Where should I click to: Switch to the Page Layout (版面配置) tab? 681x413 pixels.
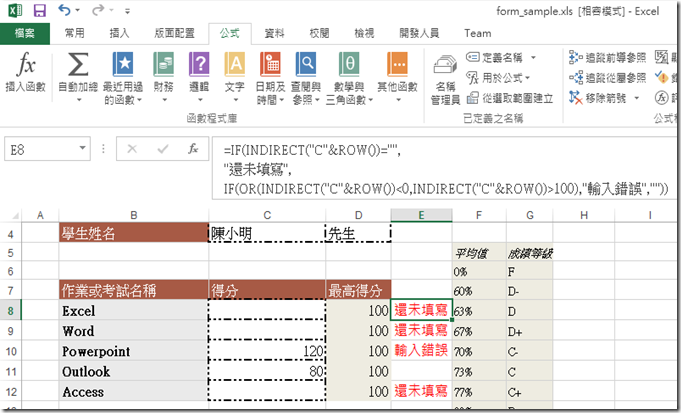click(x=175, y=33)
